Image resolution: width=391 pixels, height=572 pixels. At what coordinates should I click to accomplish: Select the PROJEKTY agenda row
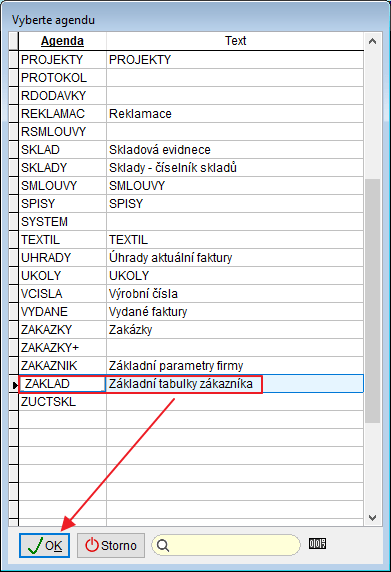click(x=191, y=59)
